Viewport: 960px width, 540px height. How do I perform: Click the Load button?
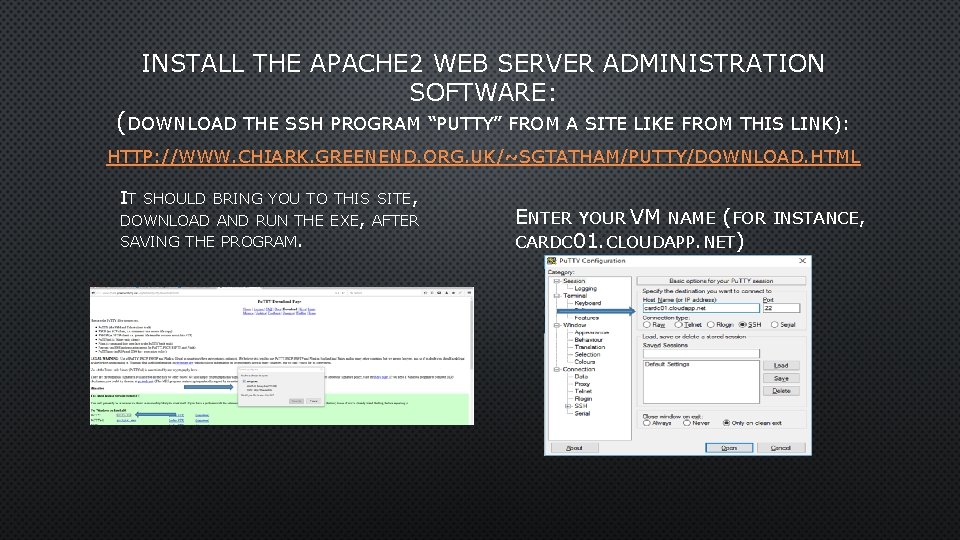coord(781,366)
